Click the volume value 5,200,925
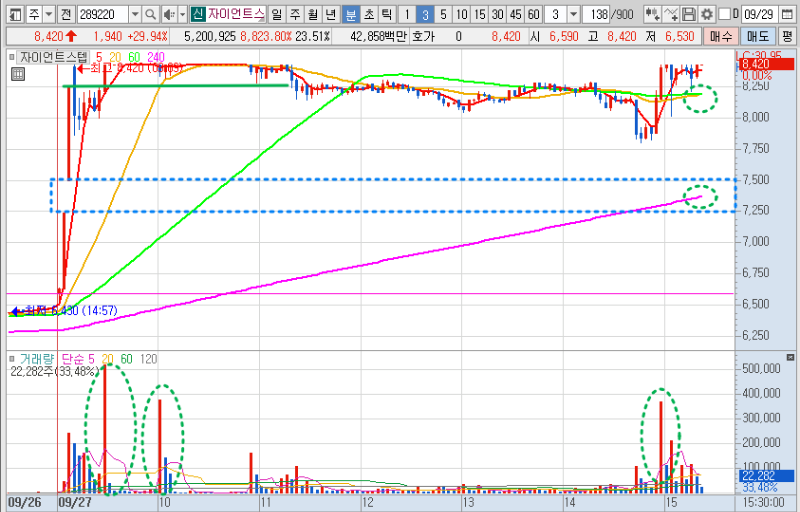The width and height of the screenshot is (800, 512). coord(210,37)
